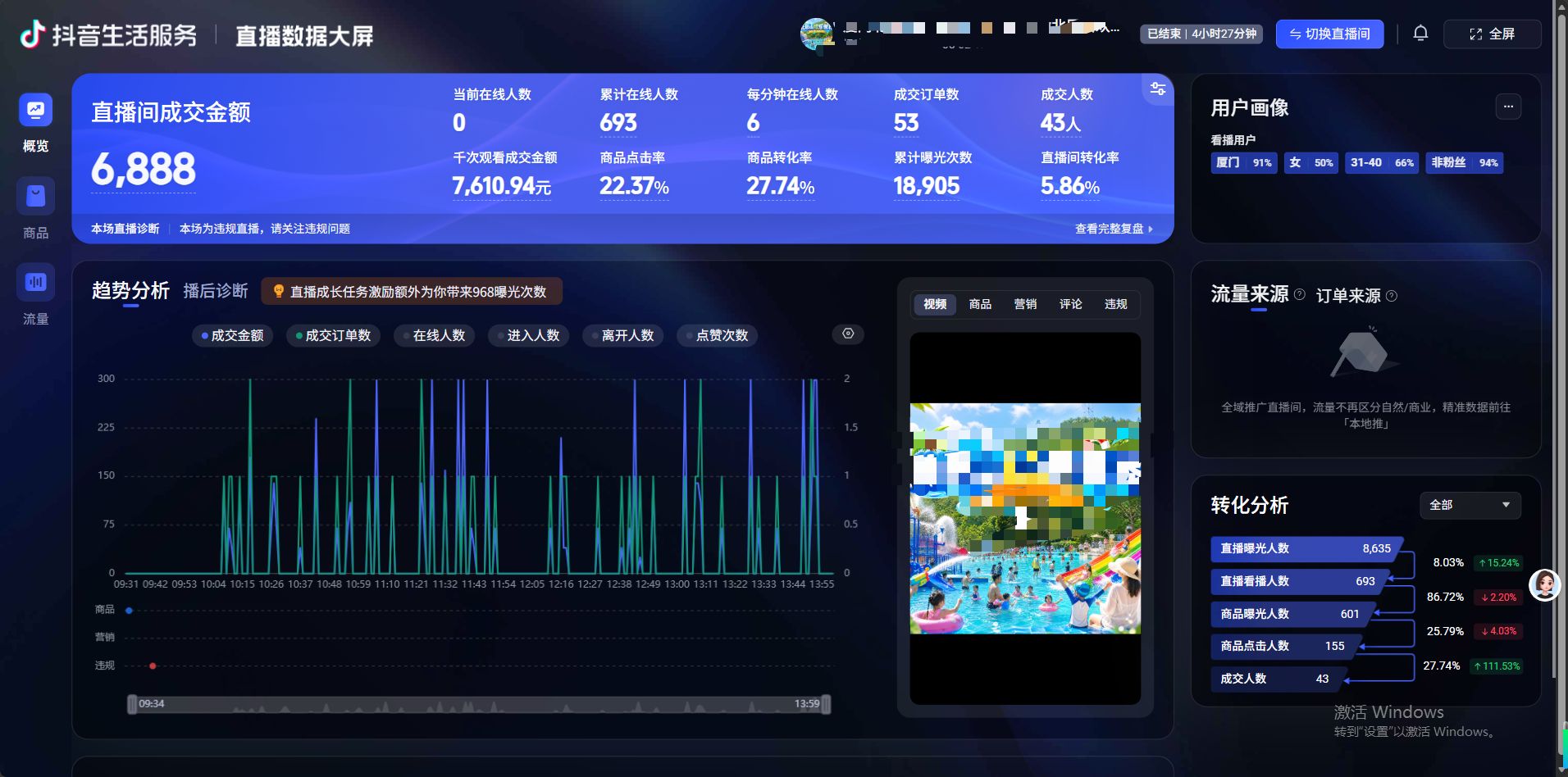Click the left handle of time range slider

(132, 704)
